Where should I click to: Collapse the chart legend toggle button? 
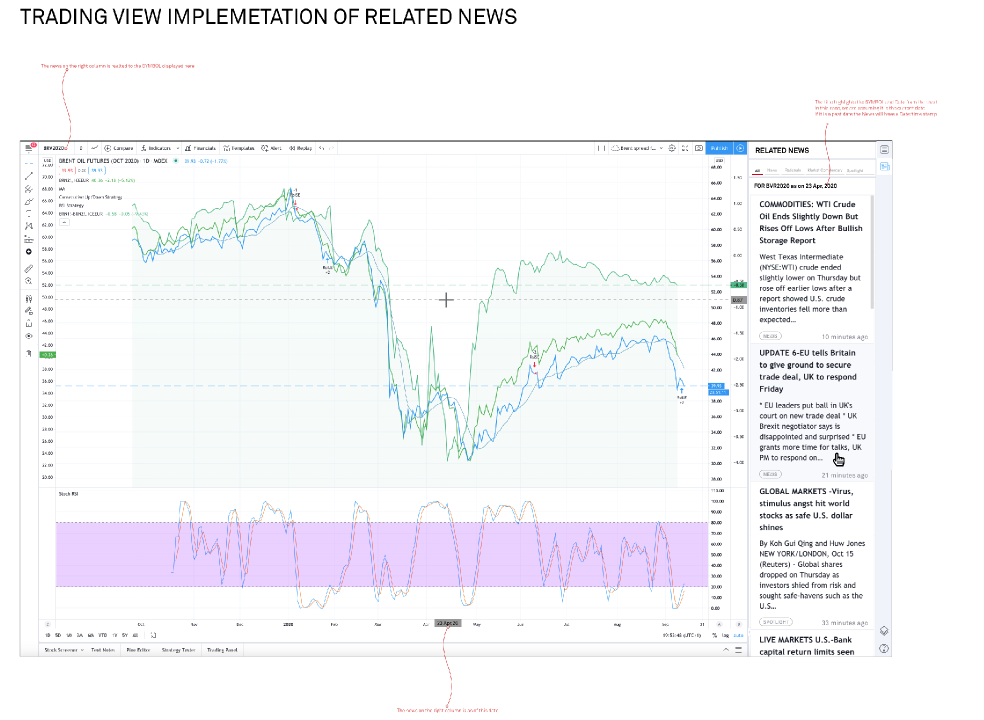coord(65,222)
